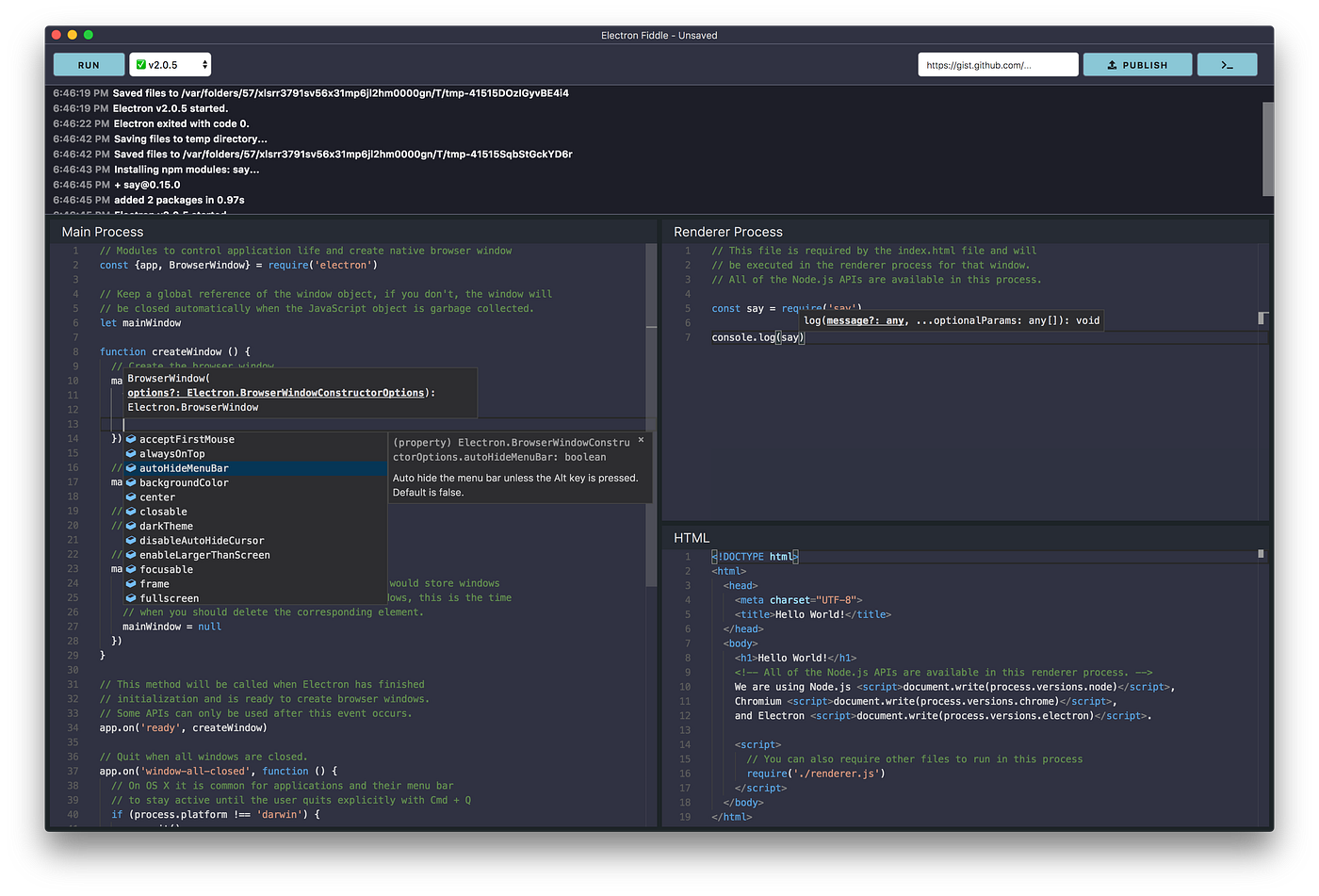Open the terminal output panel
The width and height of the screenshot is (1319, 896).
[x=1227, y=64]
